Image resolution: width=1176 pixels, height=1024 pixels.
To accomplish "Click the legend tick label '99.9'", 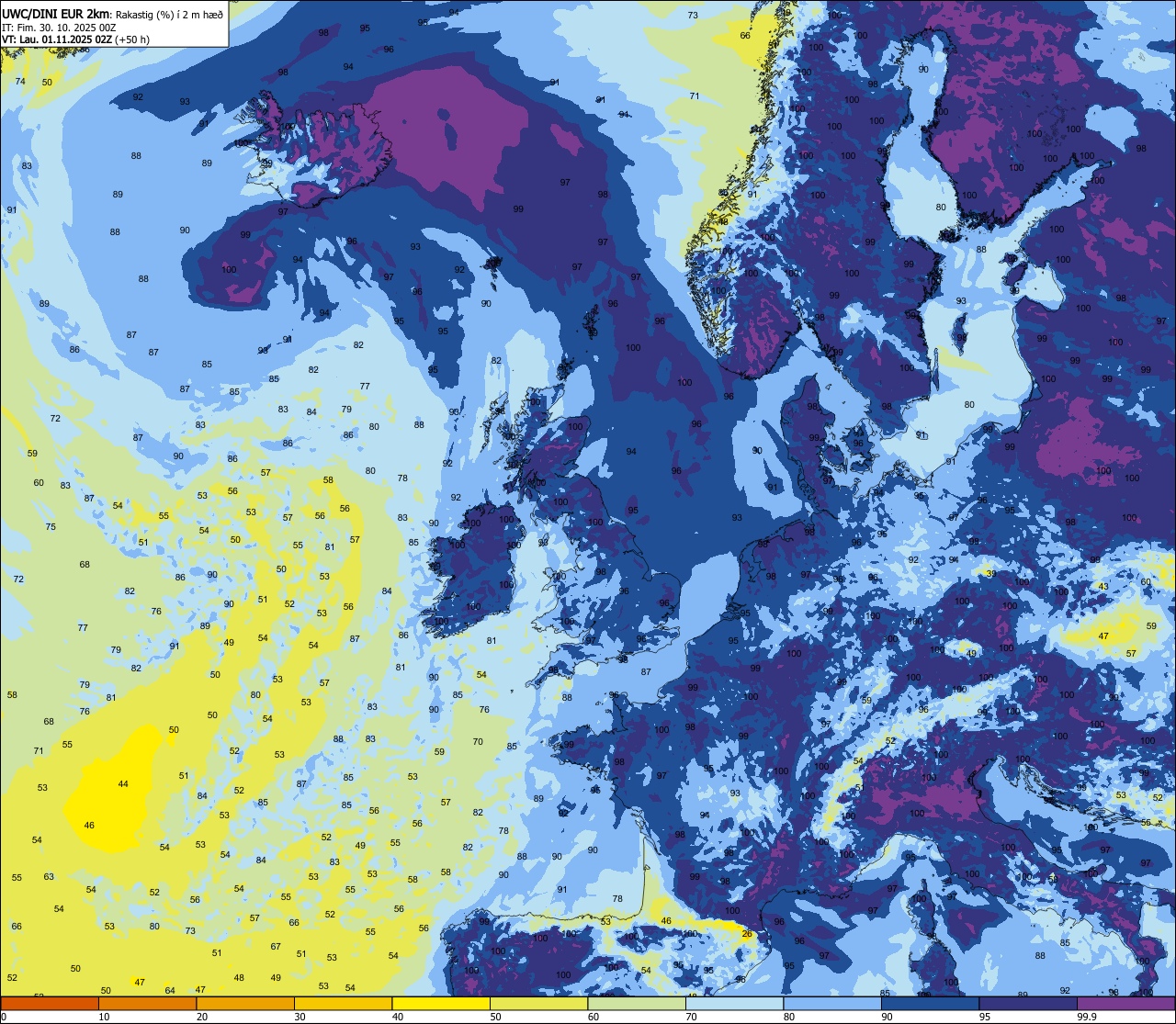I will [1087, 1016].
